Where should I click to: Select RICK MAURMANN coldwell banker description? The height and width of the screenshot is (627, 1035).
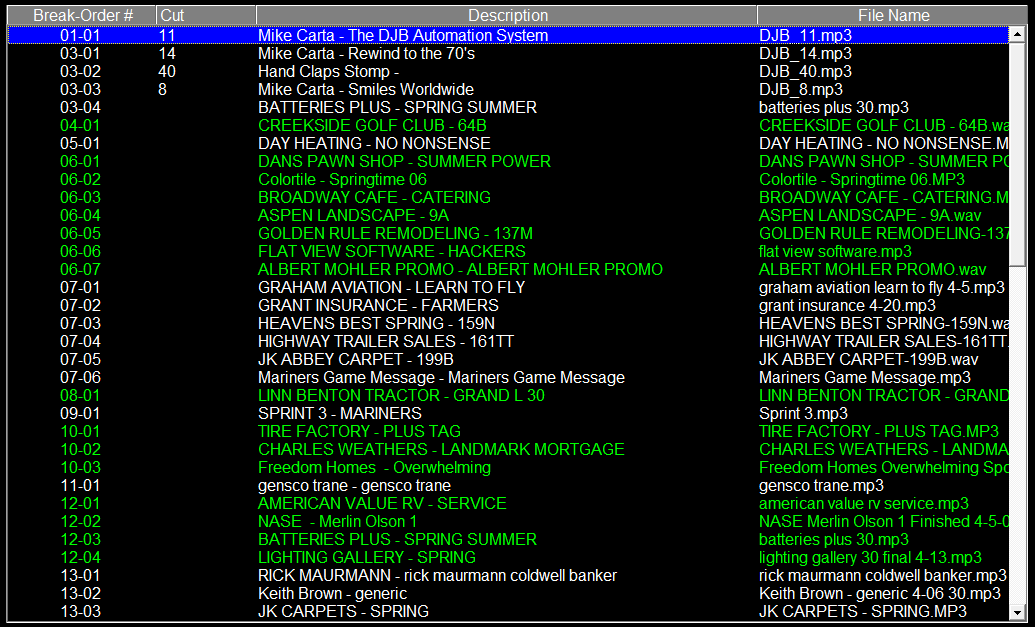(x=437, y=575)
